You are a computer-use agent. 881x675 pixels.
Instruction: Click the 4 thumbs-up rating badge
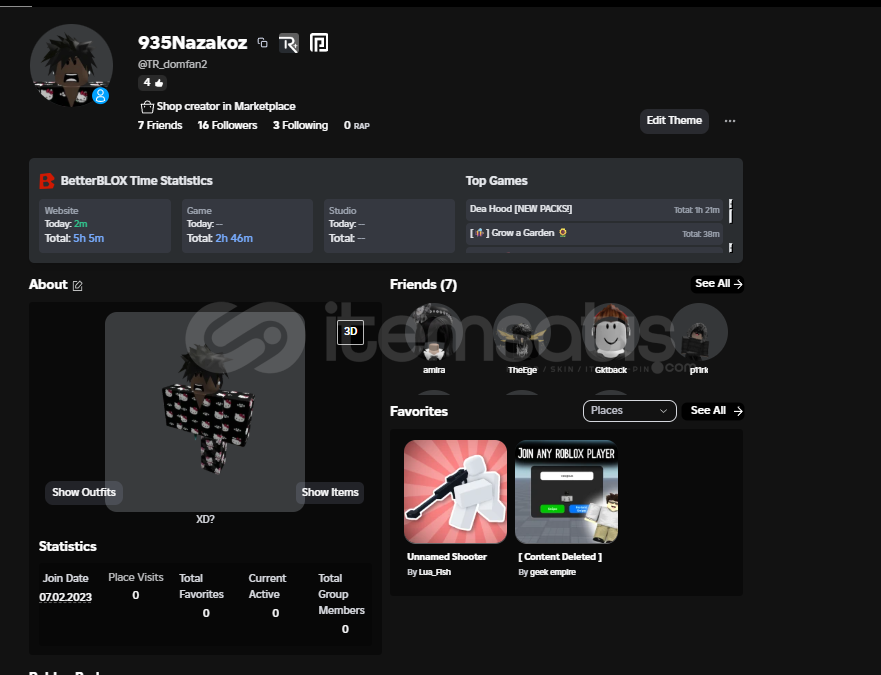pyautogui.click(x=152, y=83)
